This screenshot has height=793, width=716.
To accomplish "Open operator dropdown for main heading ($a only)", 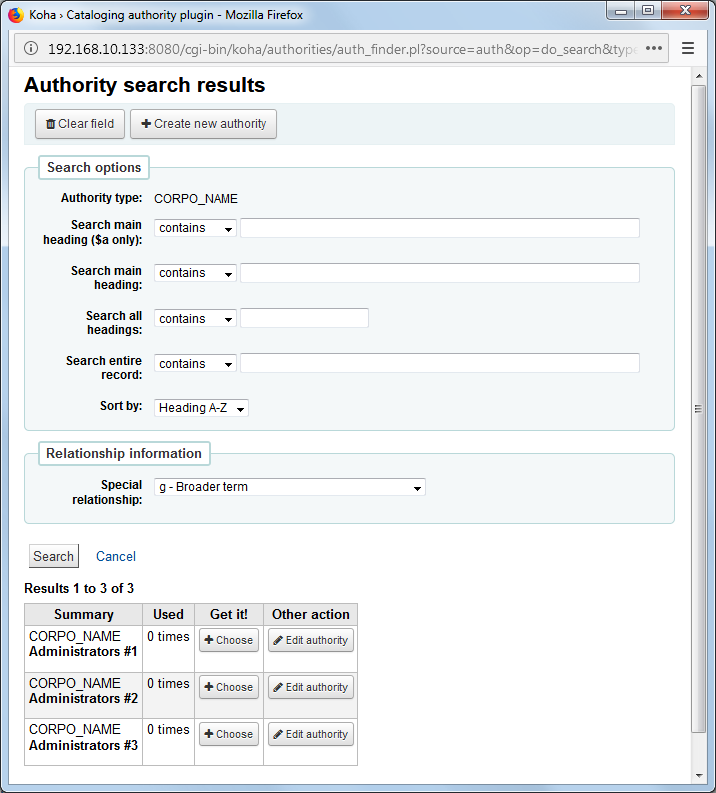I will point(195,228).
